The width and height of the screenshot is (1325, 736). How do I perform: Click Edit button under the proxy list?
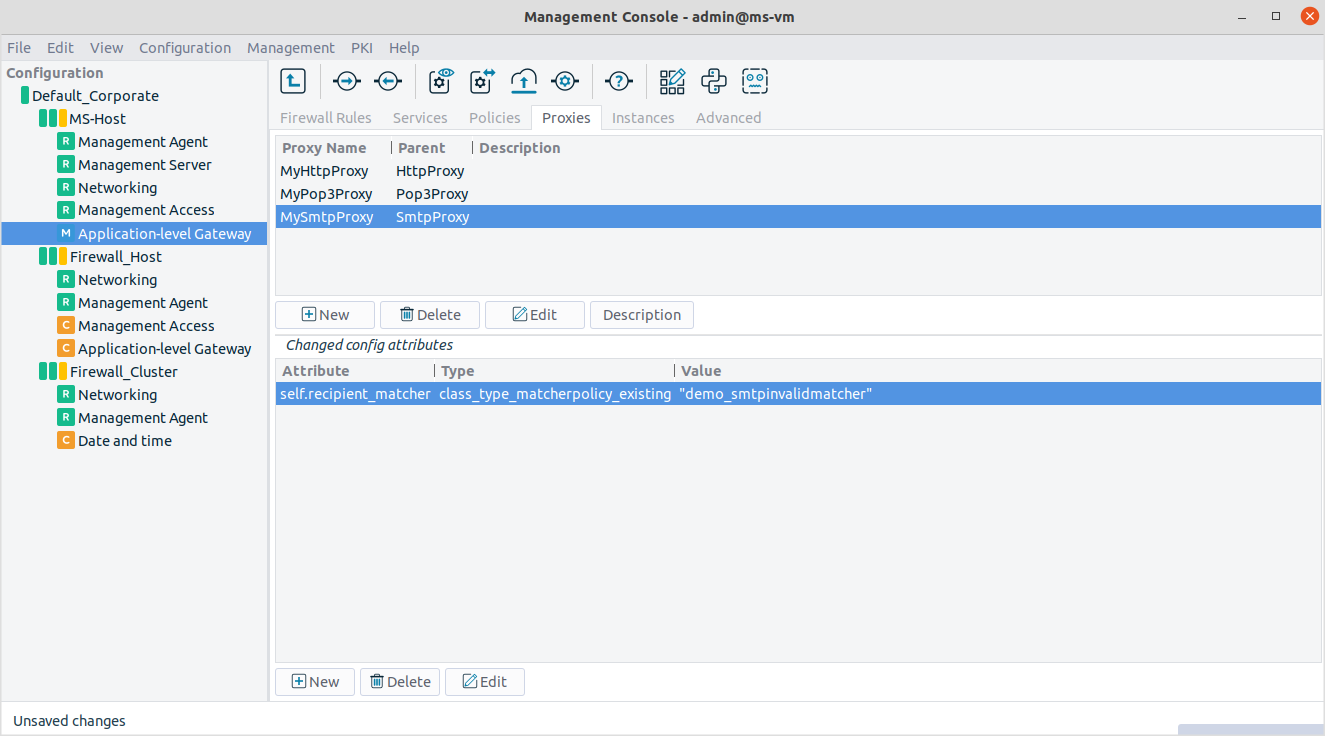(534, 315)
